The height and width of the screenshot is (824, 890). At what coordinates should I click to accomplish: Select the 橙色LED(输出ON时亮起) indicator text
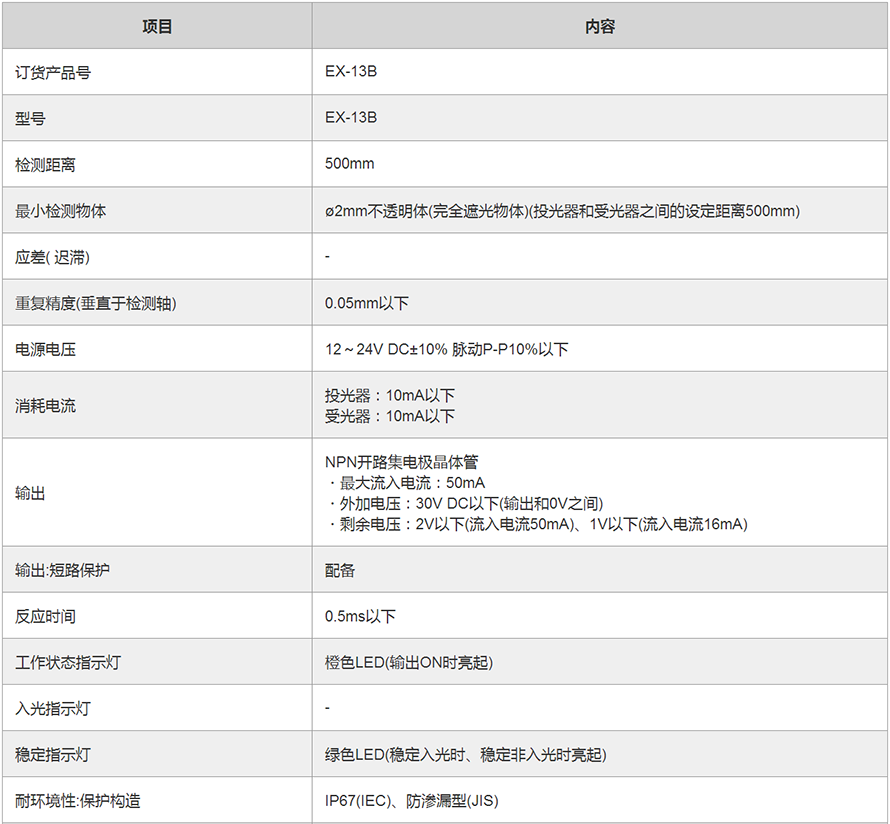coord(409,663)
